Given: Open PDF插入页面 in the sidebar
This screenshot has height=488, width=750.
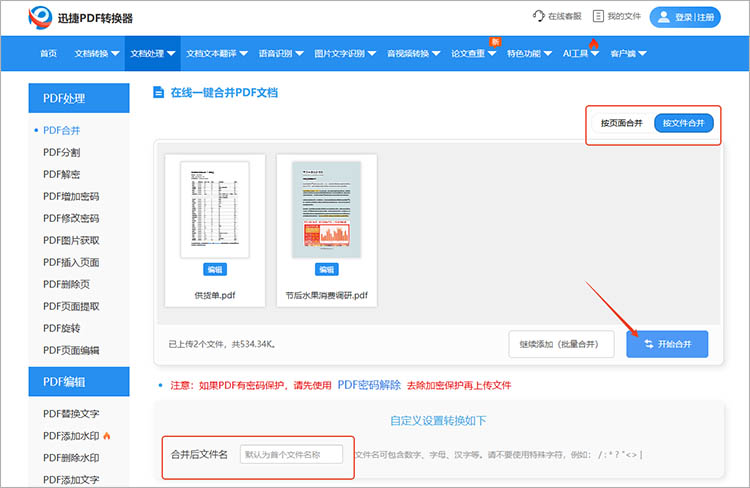Looking at the screenshot, I should (71, 262).
